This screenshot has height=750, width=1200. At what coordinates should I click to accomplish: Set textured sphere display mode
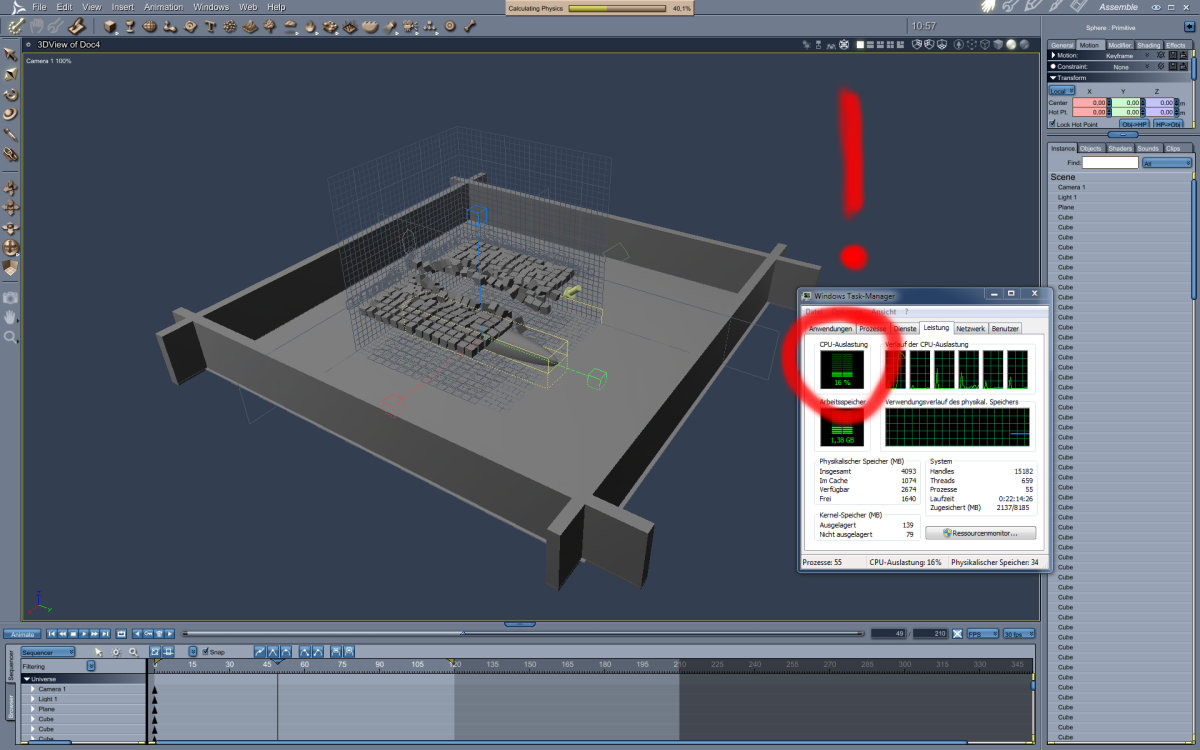point(1024,44)
